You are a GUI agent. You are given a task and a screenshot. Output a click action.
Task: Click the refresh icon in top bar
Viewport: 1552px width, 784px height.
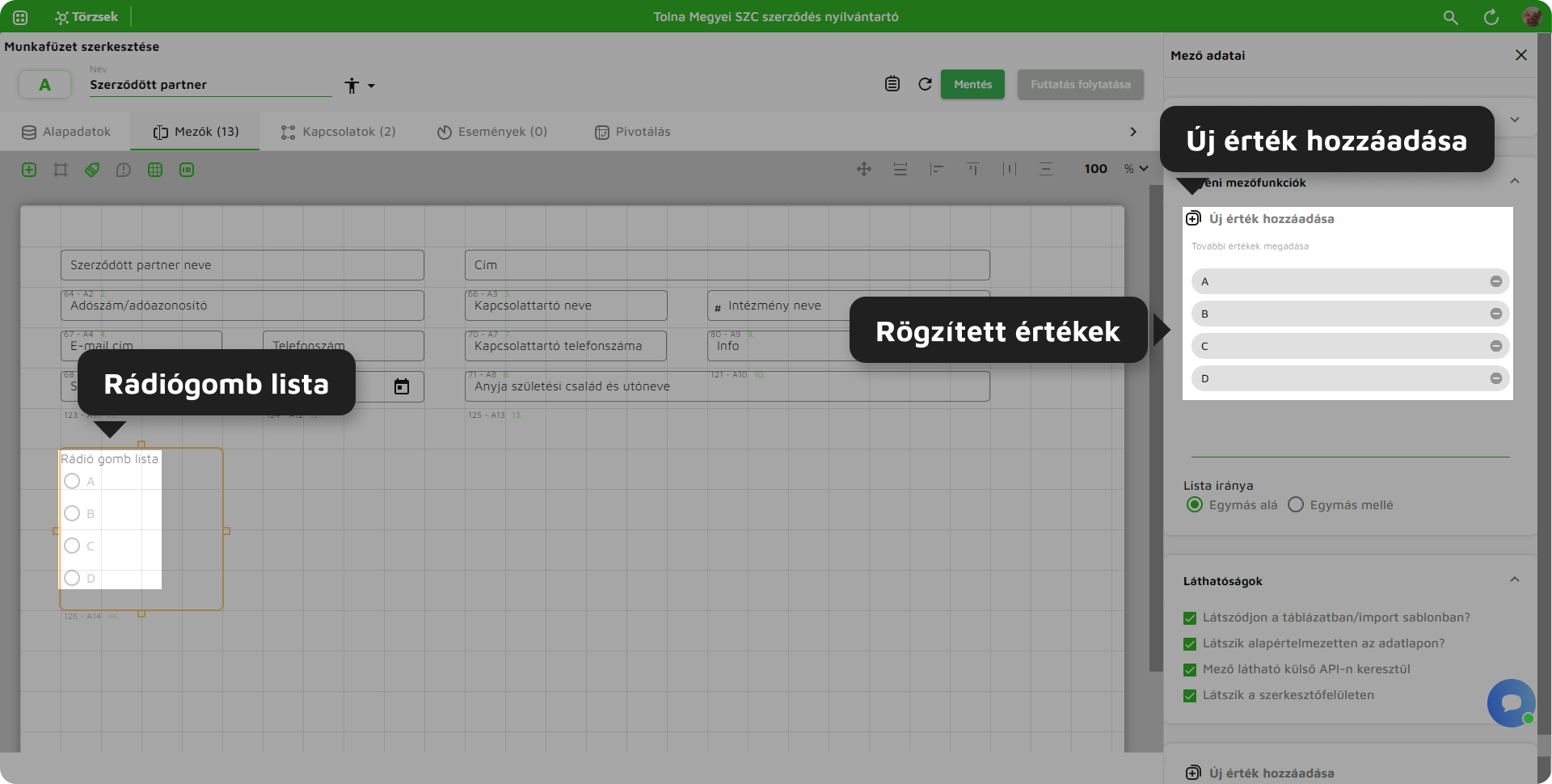click(1491, 17)
